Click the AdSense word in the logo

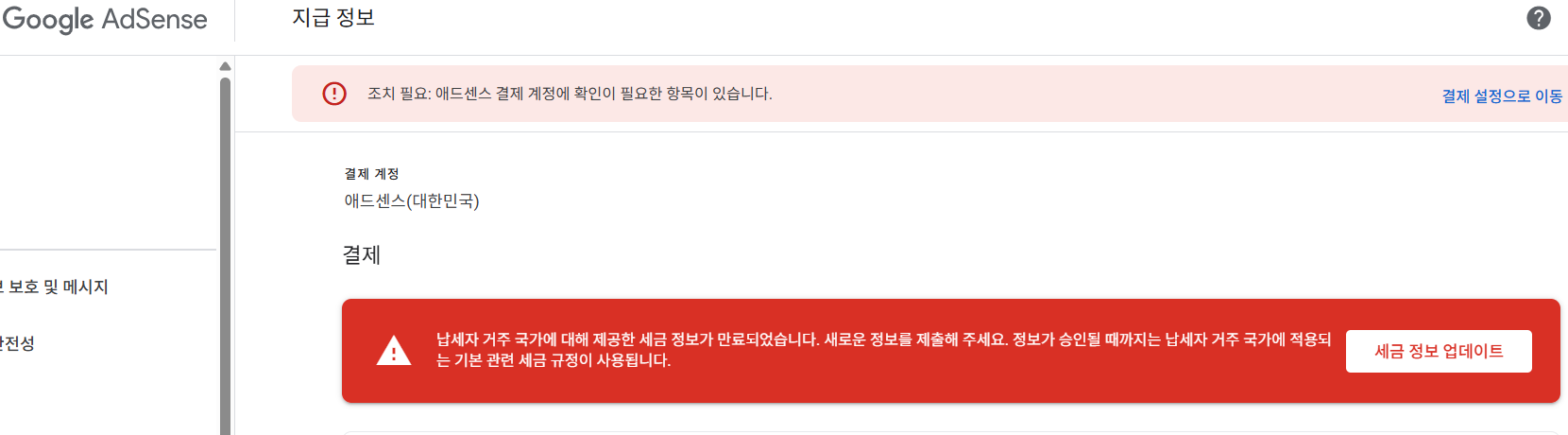pyautogui.click(x=154, y=19)
